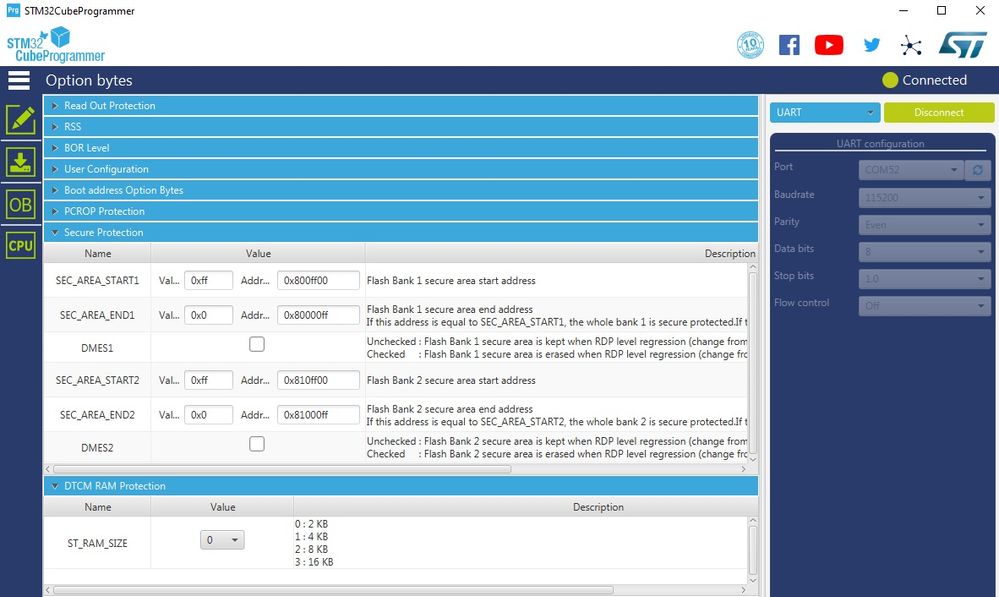Click the DMES1 row name
999x597 pixels.
point(97,348)
